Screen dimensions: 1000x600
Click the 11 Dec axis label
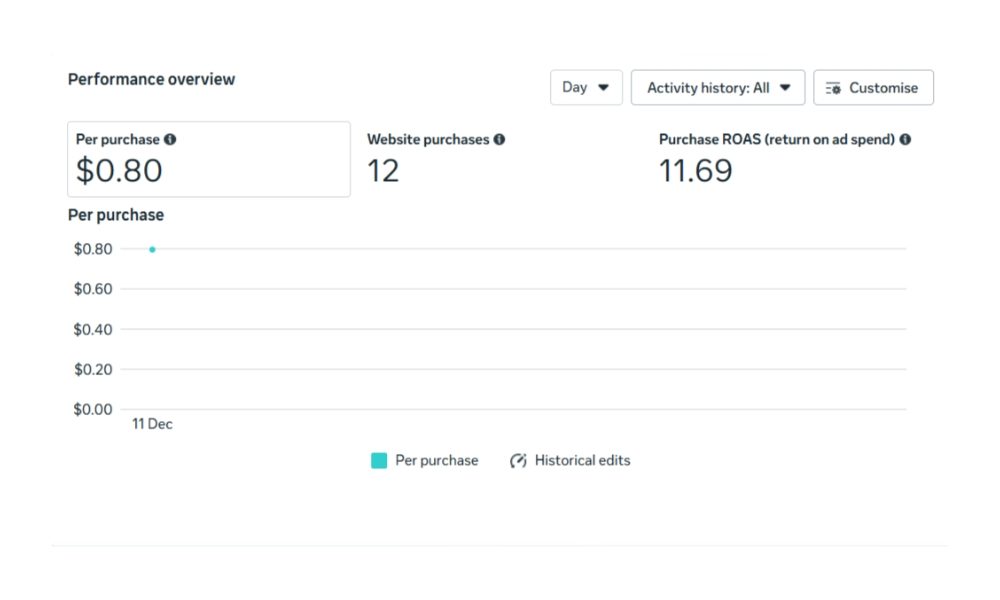(x=152, y=424)
